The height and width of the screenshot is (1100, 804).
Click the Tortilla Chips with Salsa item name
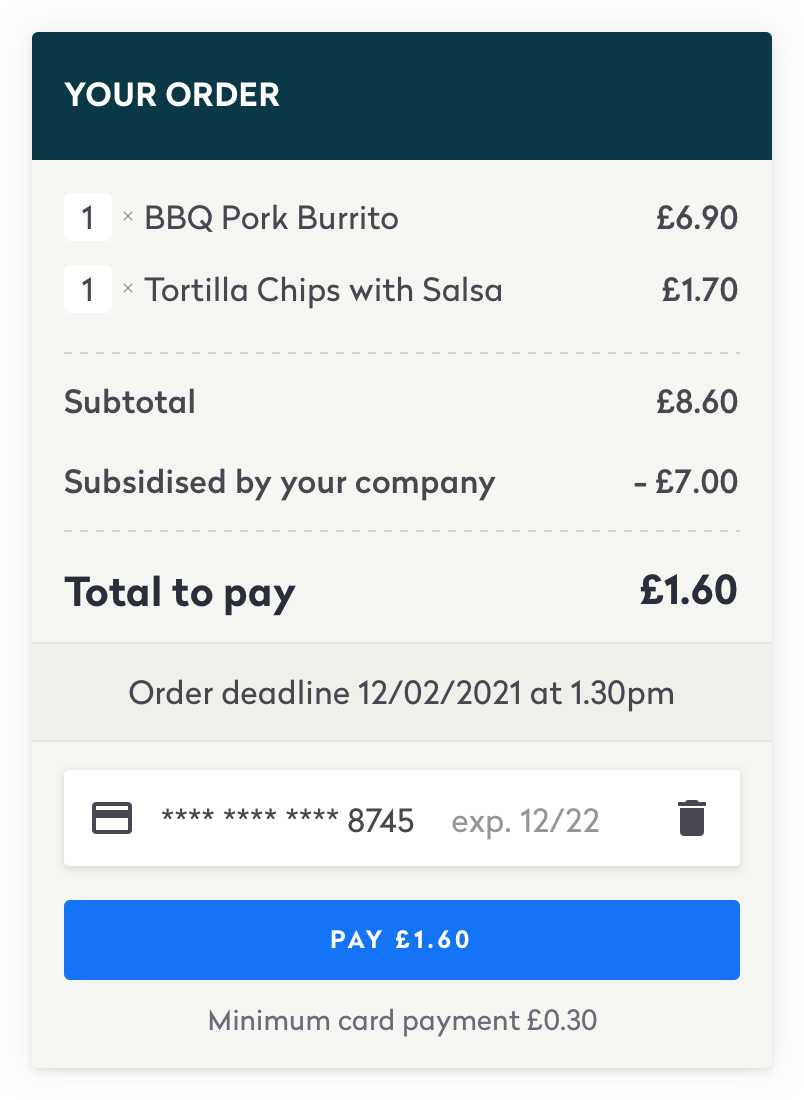(323, 290)
